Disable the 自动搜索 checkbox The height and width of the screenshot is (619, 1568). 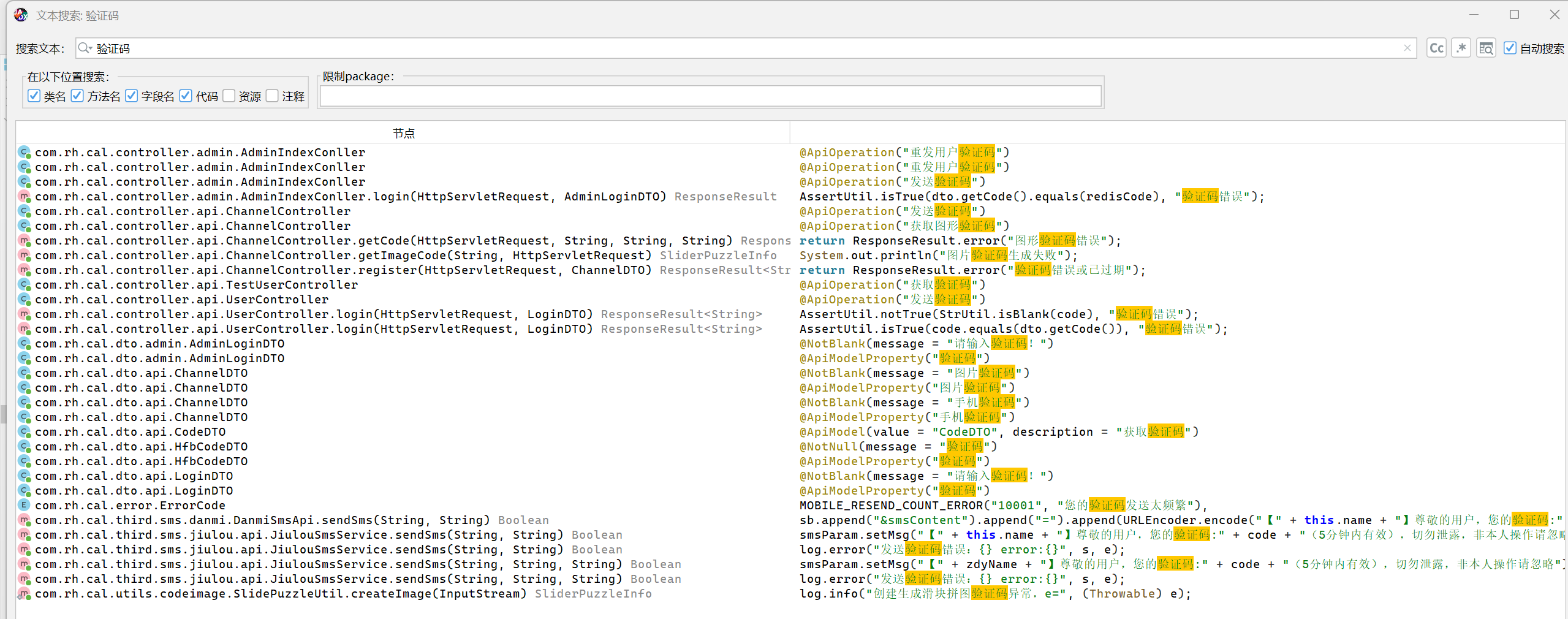(1510, 48)
